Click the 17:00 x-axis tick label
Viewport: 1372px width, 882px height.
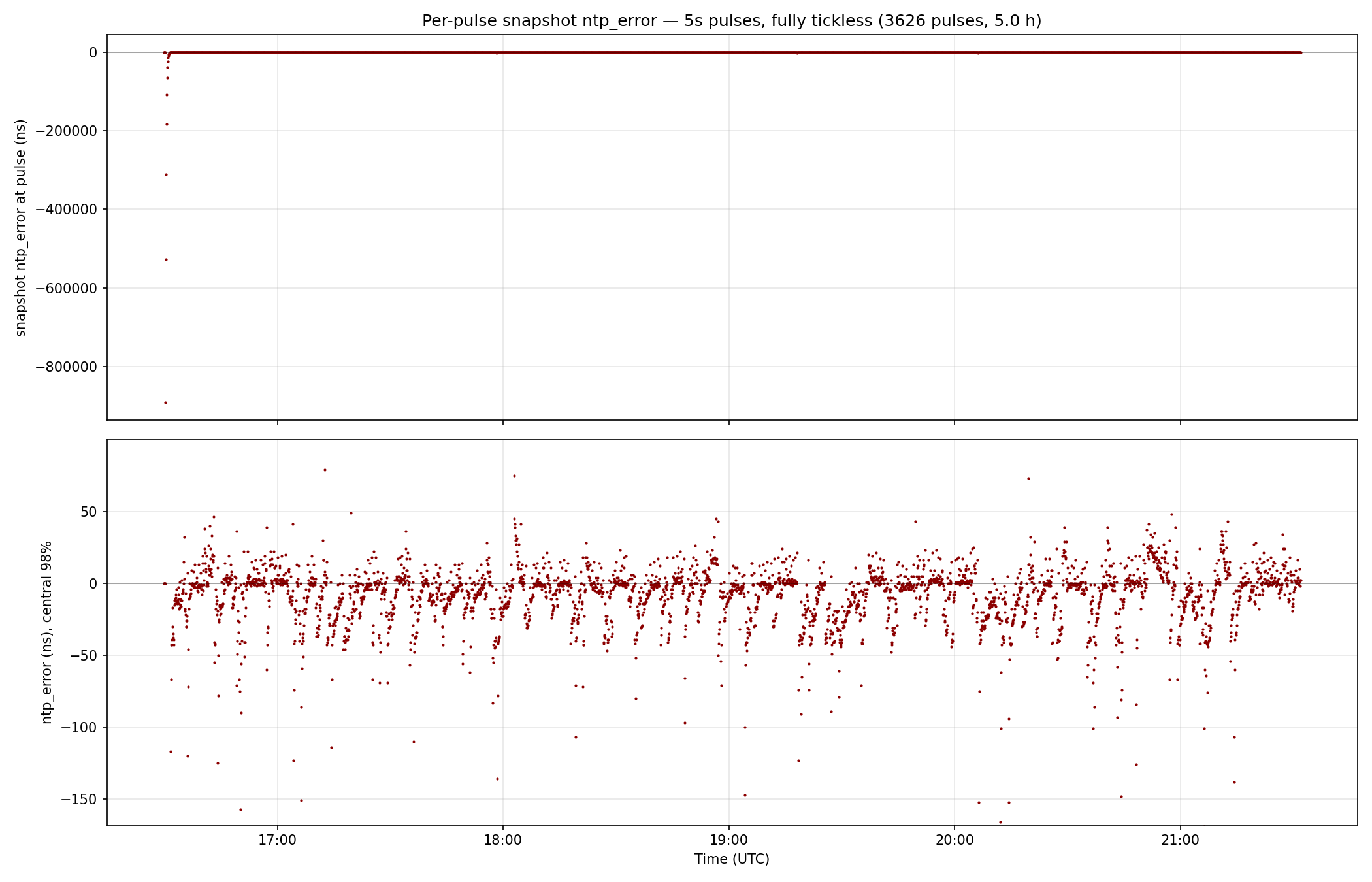(x=277, y=840)
